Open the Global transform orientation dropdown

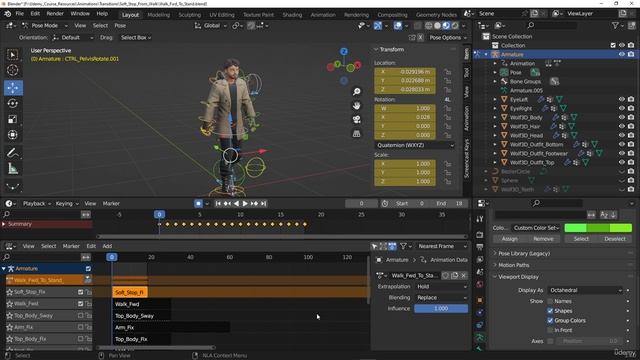[210, 25]
